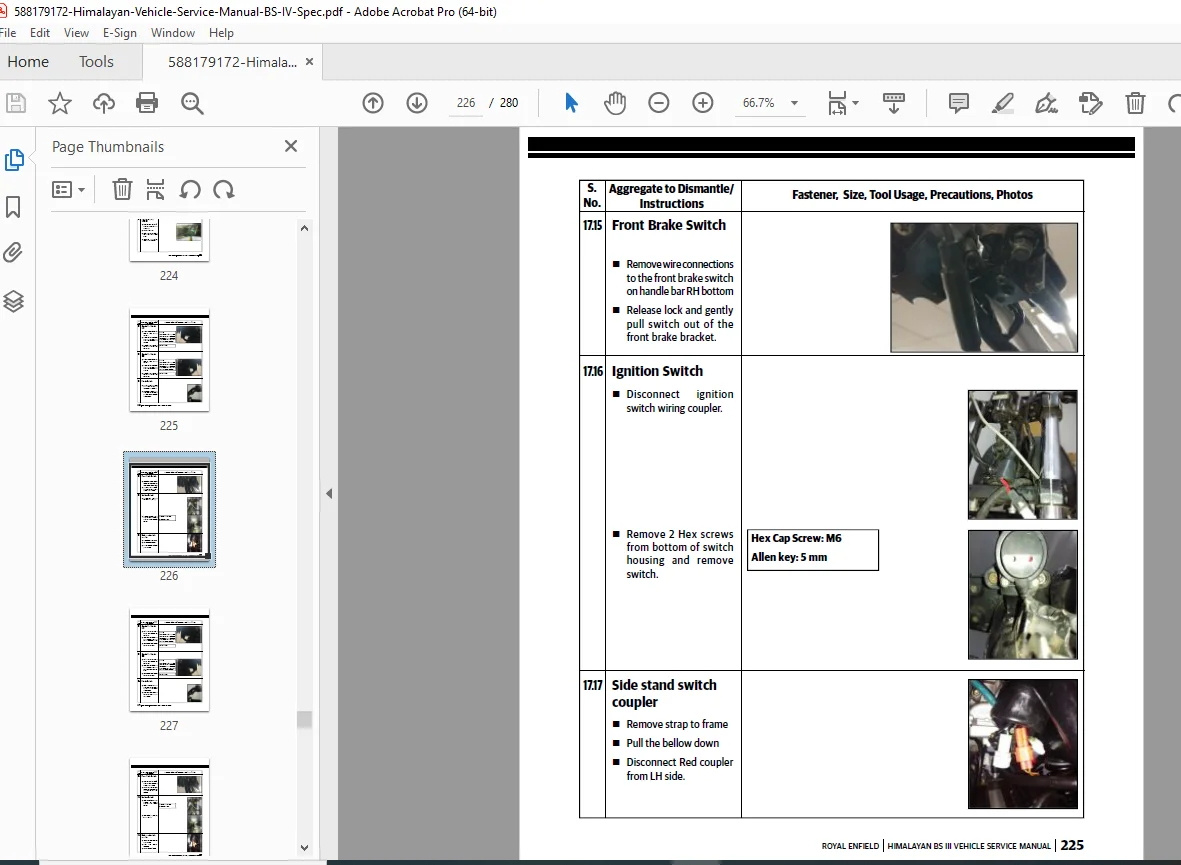Open the Bookmarks sidebar panel
The width and height of the screenshot is (1181, 865).
point(13,207)
